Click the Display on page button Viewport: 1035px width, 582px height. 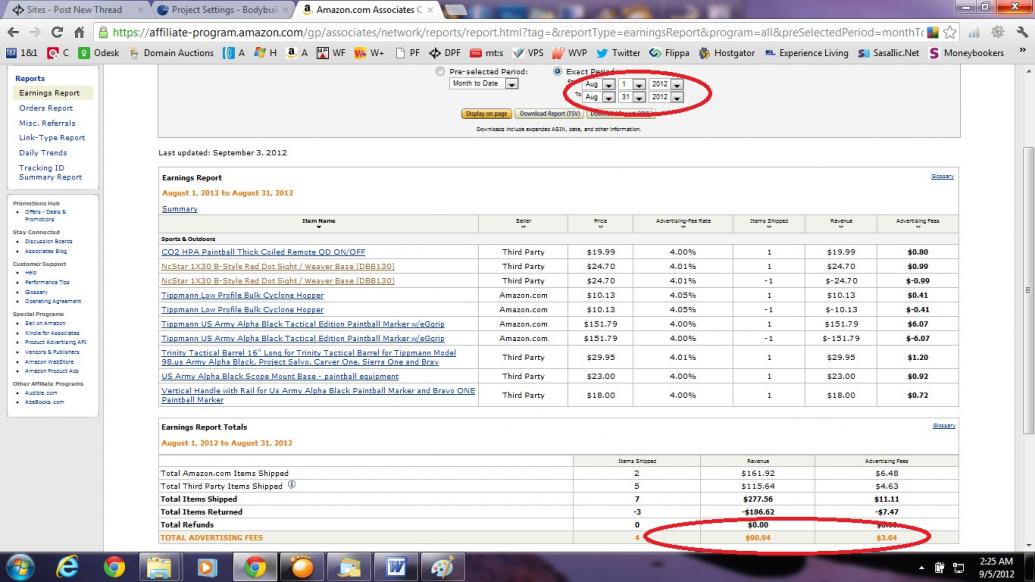pyautogui.click(x=486, y=113)
